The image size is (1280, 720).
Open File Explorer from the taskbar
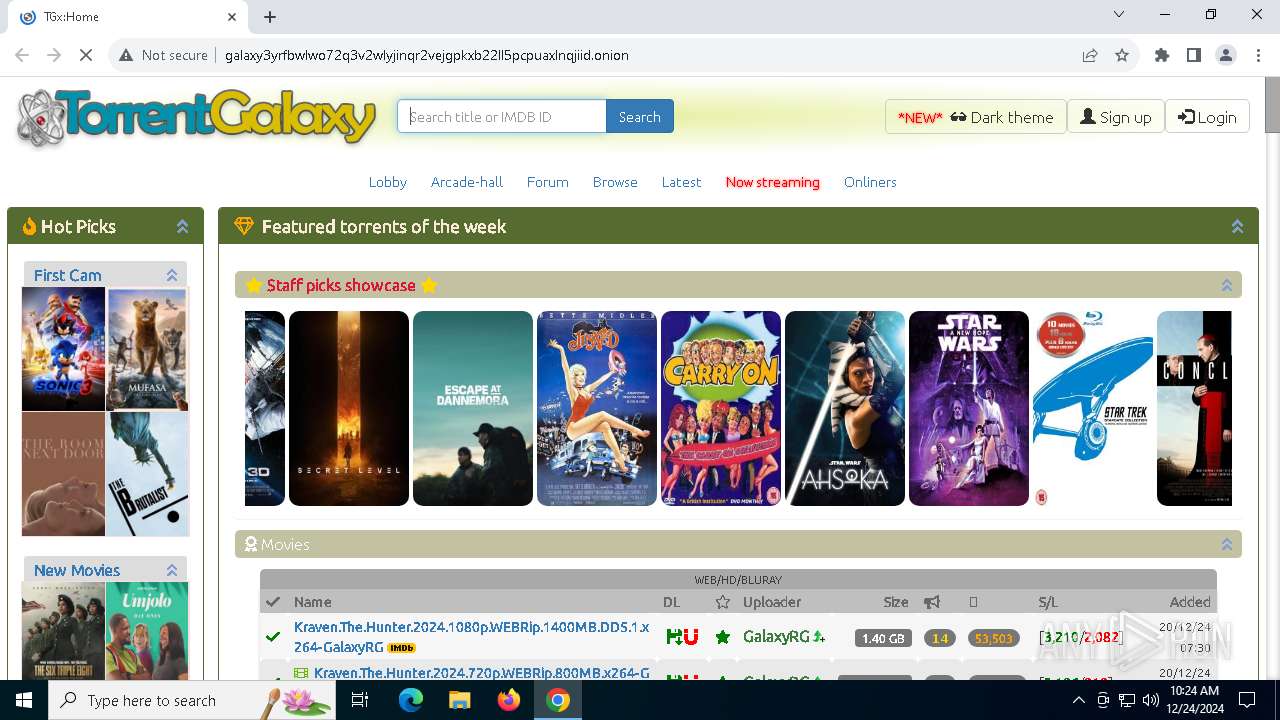[x=459, y=700]
